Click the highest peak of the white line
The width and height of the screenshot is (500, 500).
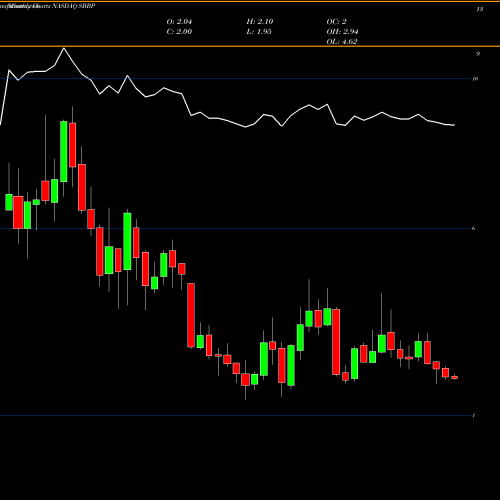click(x=64, y=49)
